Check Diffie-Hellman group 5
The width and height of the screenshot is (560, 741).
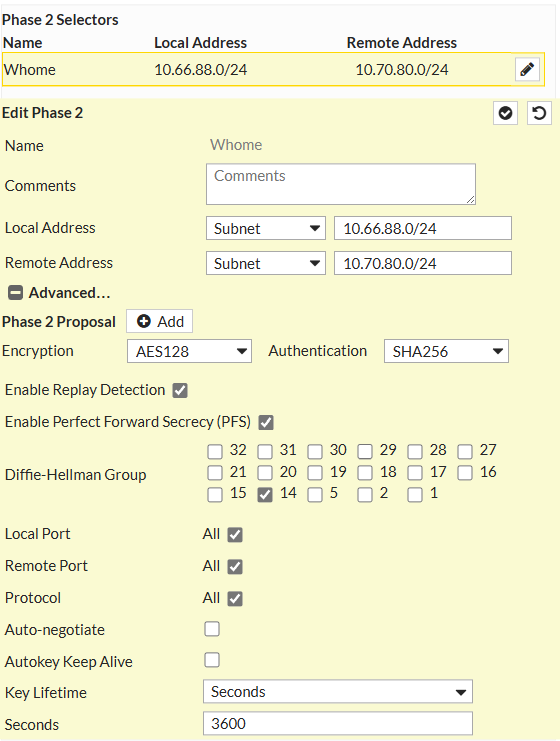[x=315, y=495]
